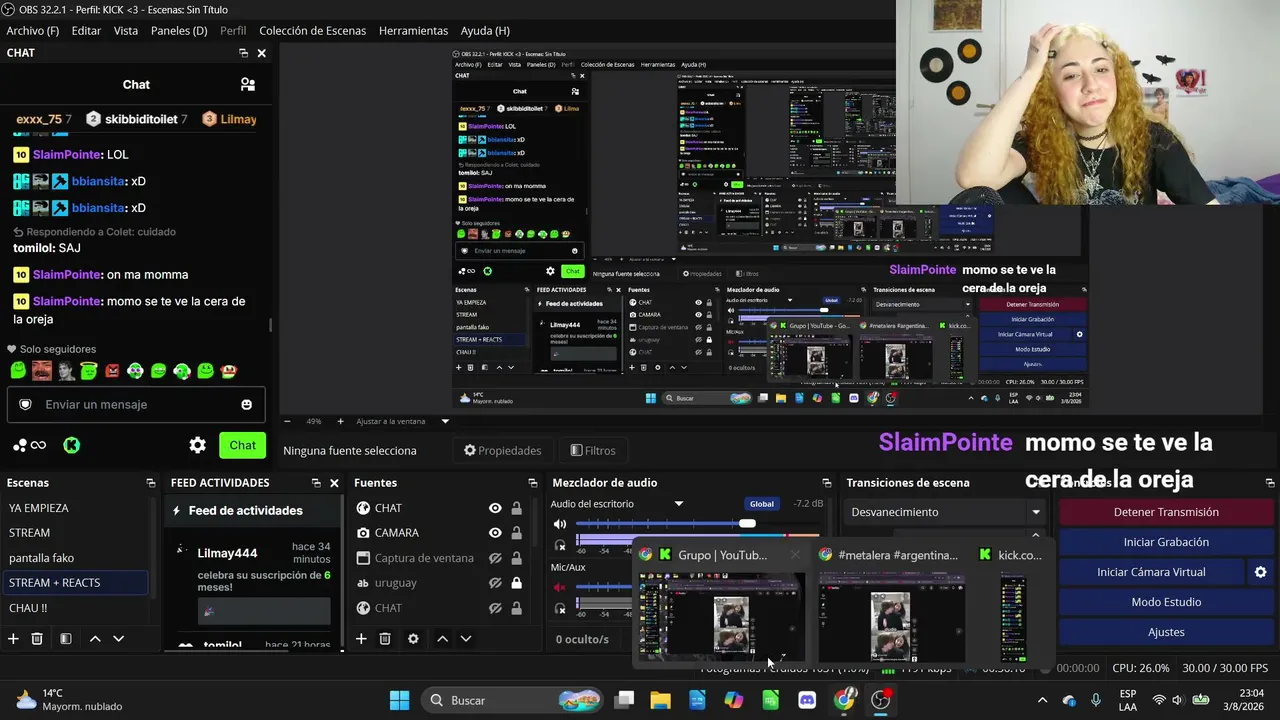Show the Captura de ventana source
Image resolution: width=1280 pixels, height=720 pixels.
click(x=495, y=558)
